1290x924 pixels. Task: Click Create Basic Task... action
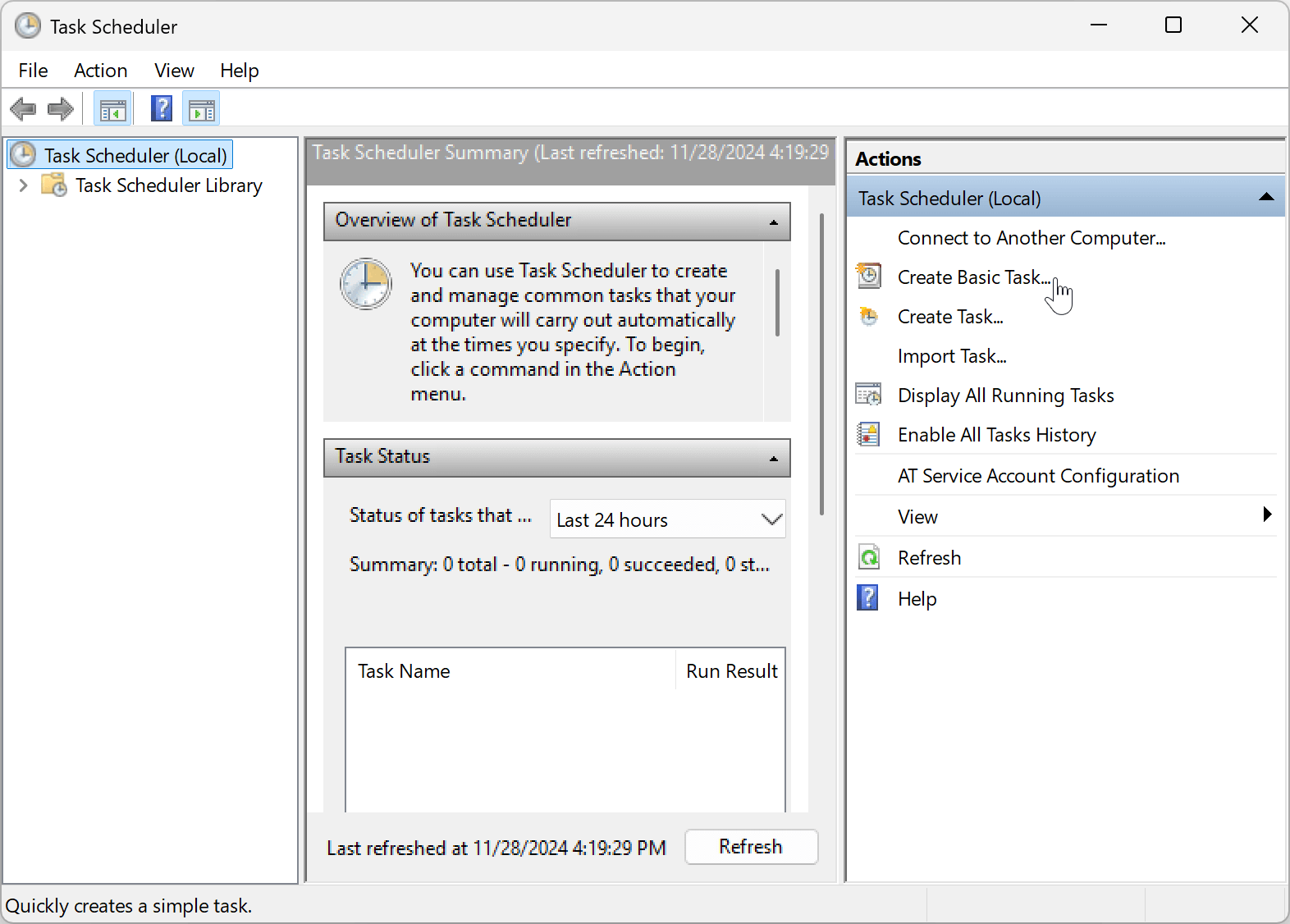[974, 277]
